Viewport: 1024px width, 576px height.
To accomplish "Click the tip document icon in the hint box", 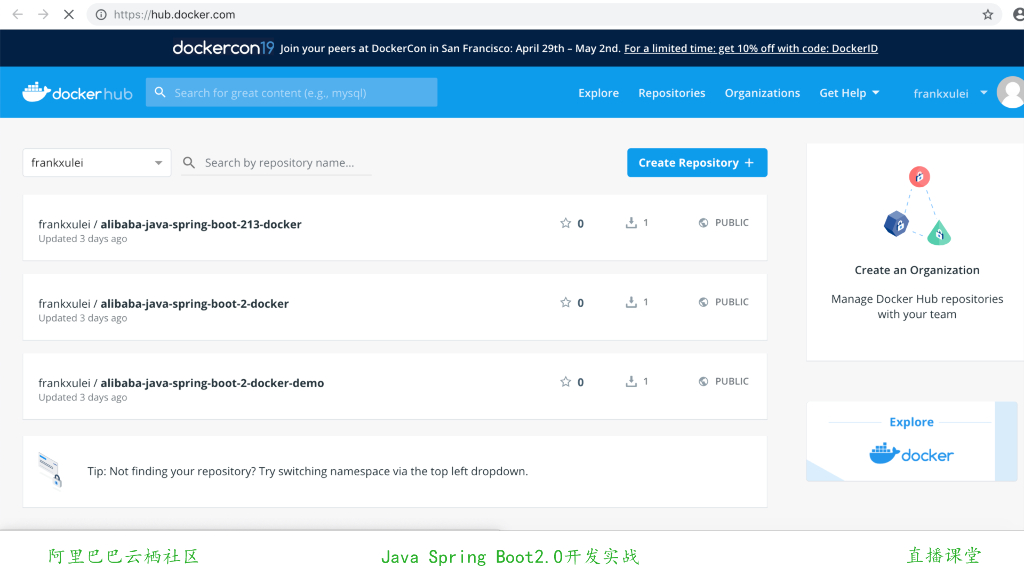I will click(51, 470).
